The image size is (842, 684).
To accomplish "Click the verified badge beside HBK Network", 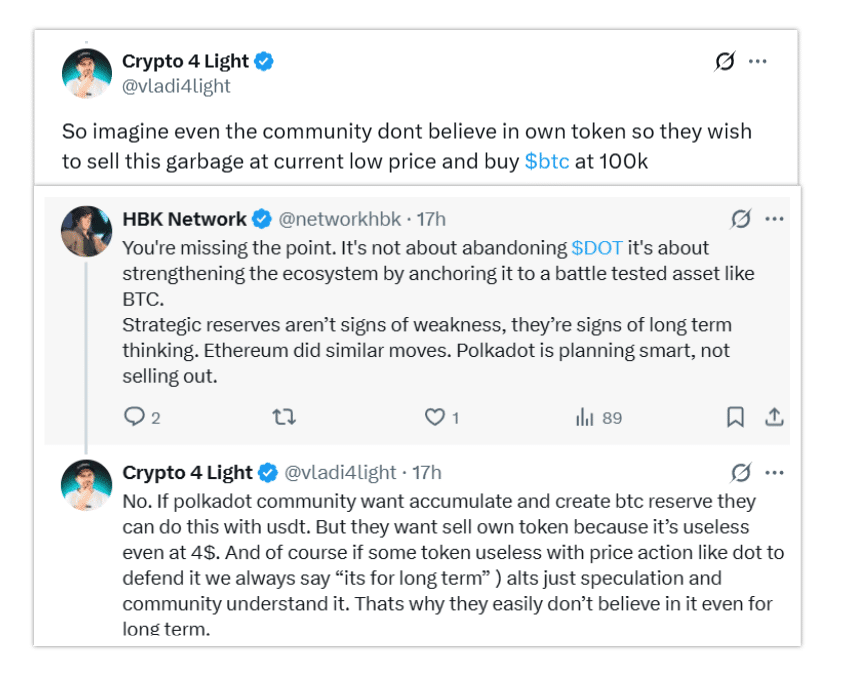I will (262, 218).
